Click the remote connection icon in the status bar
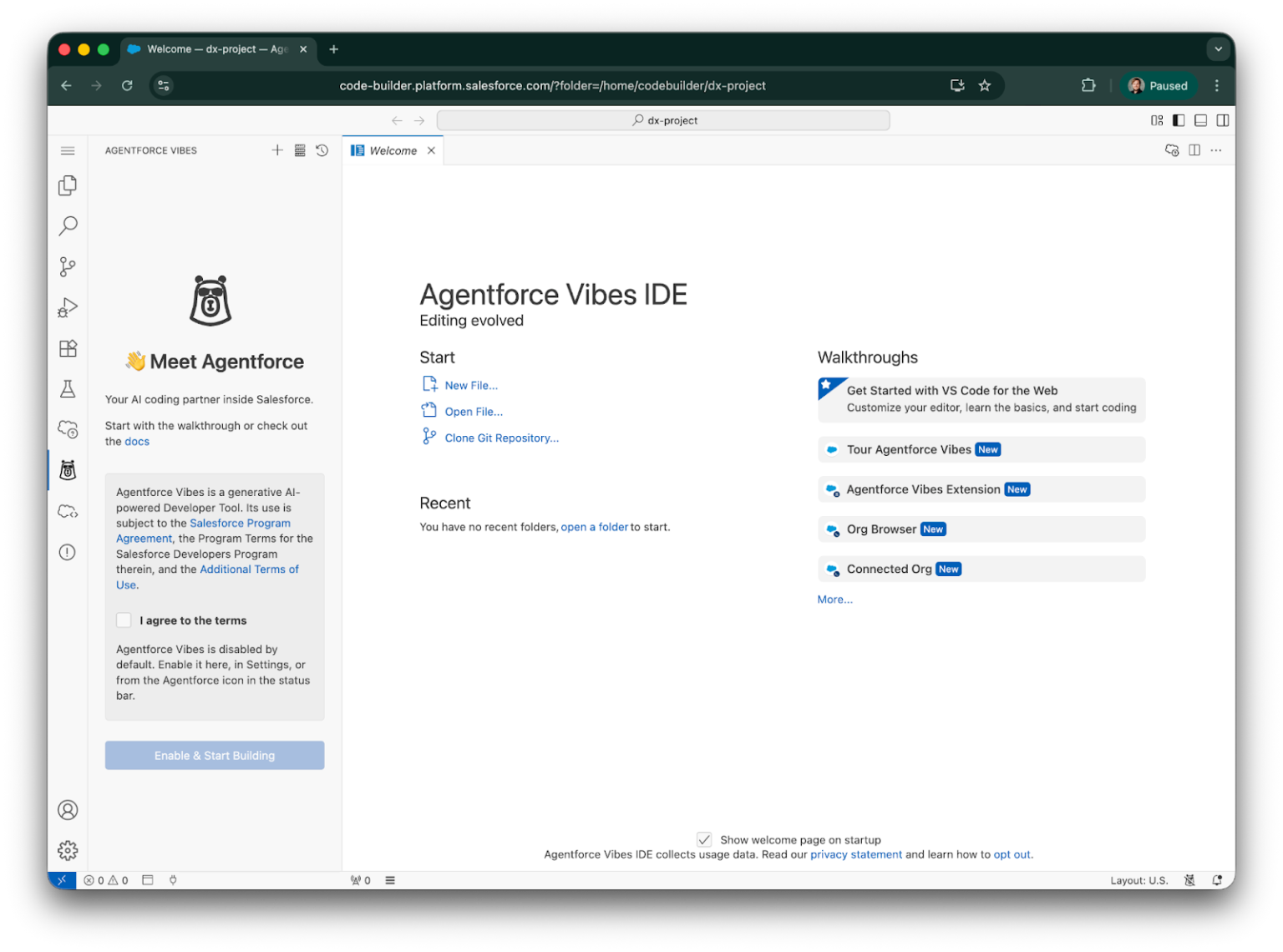Image resolution: width=1283 pixels, height=952 pixels. point(62,879)
